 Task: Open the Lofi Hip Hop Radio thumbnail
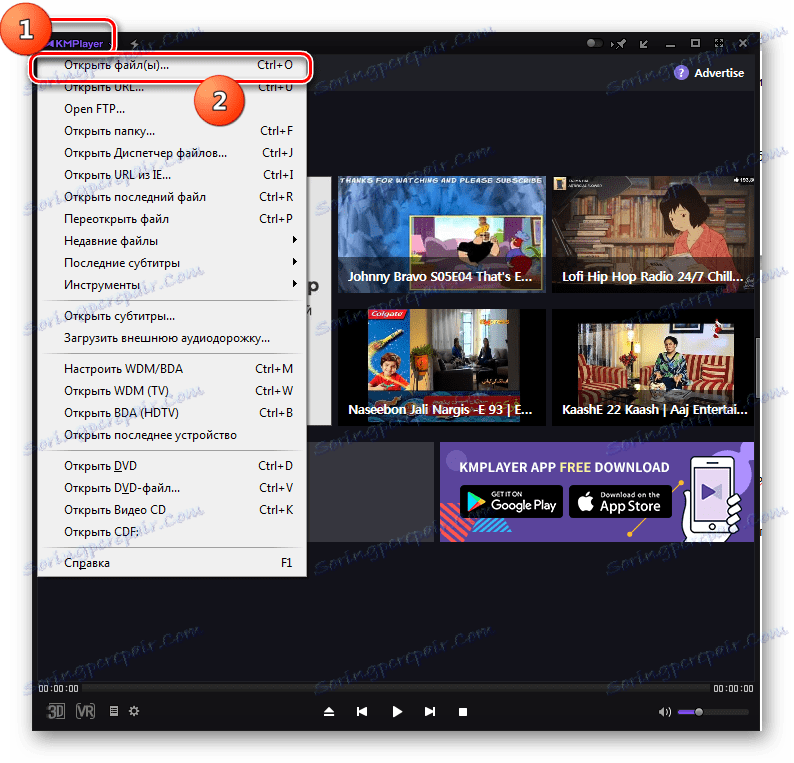(653, 234)
